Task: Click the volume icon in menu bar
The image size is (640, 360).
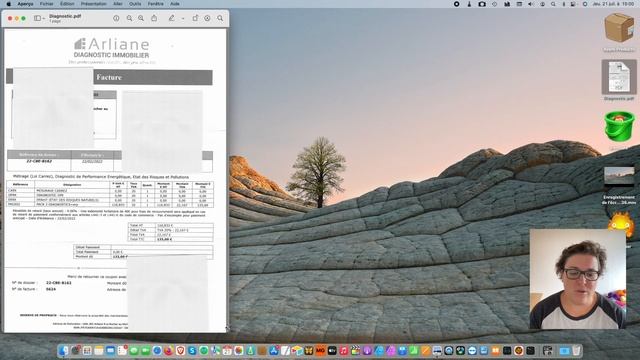Action: click(x=531, y=4)
